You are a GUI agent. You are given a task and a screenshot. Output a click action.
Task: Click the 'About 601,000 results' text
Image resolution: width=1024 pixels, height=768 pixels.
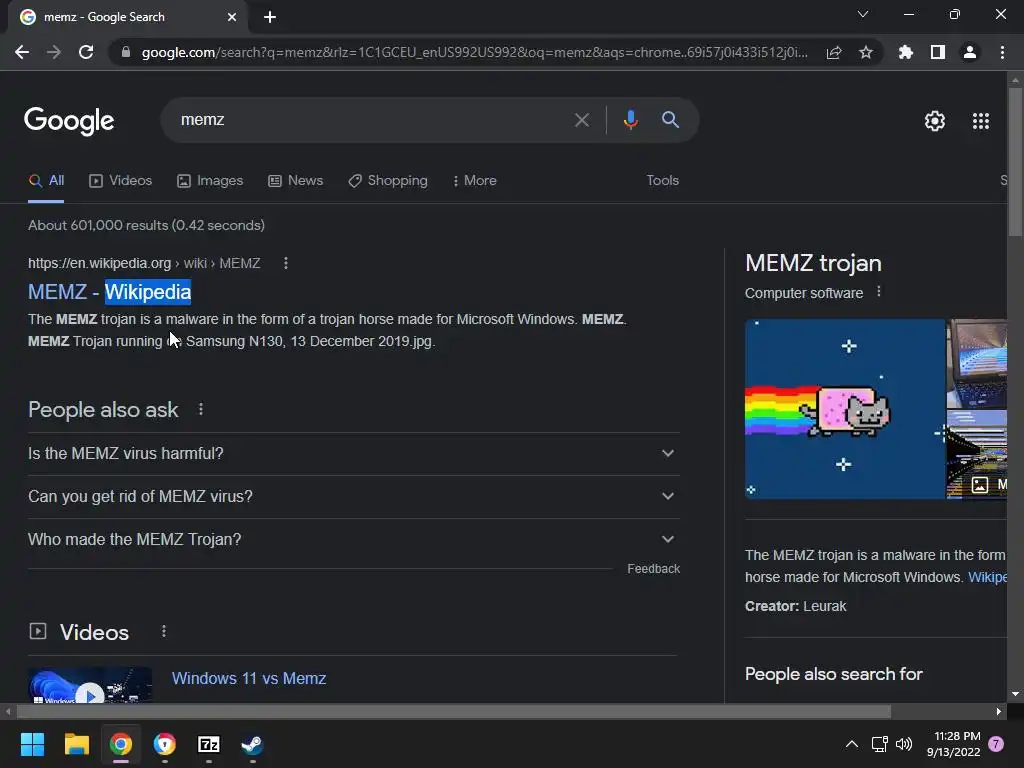146,225
